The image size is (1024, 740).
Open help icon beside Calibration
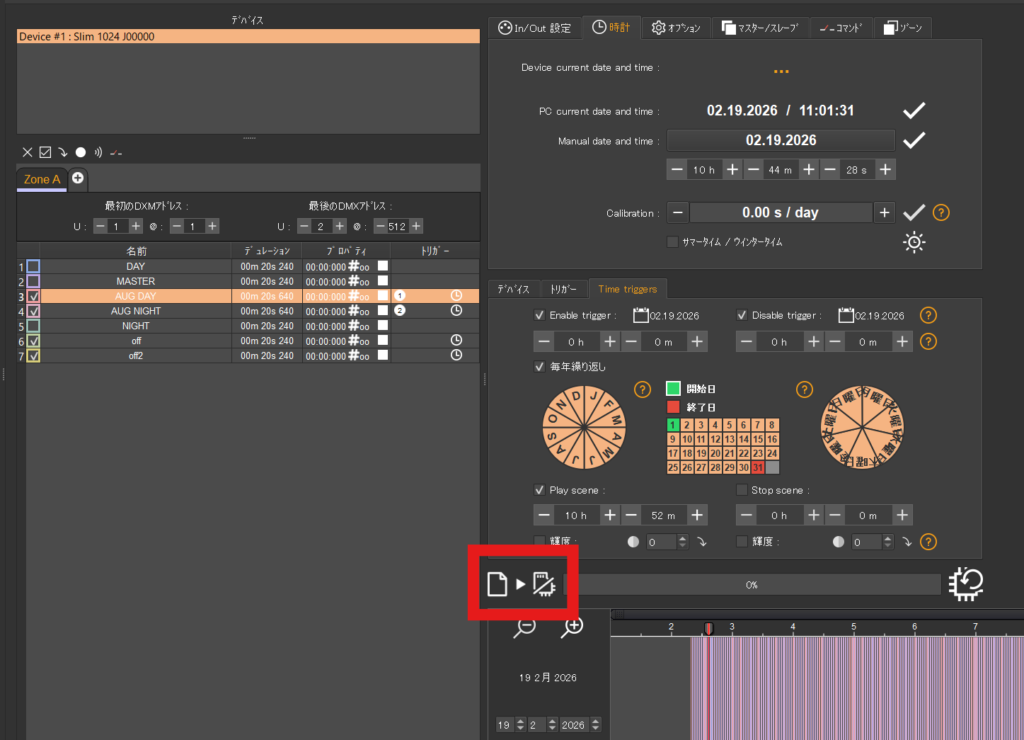[x=940, y=212]
